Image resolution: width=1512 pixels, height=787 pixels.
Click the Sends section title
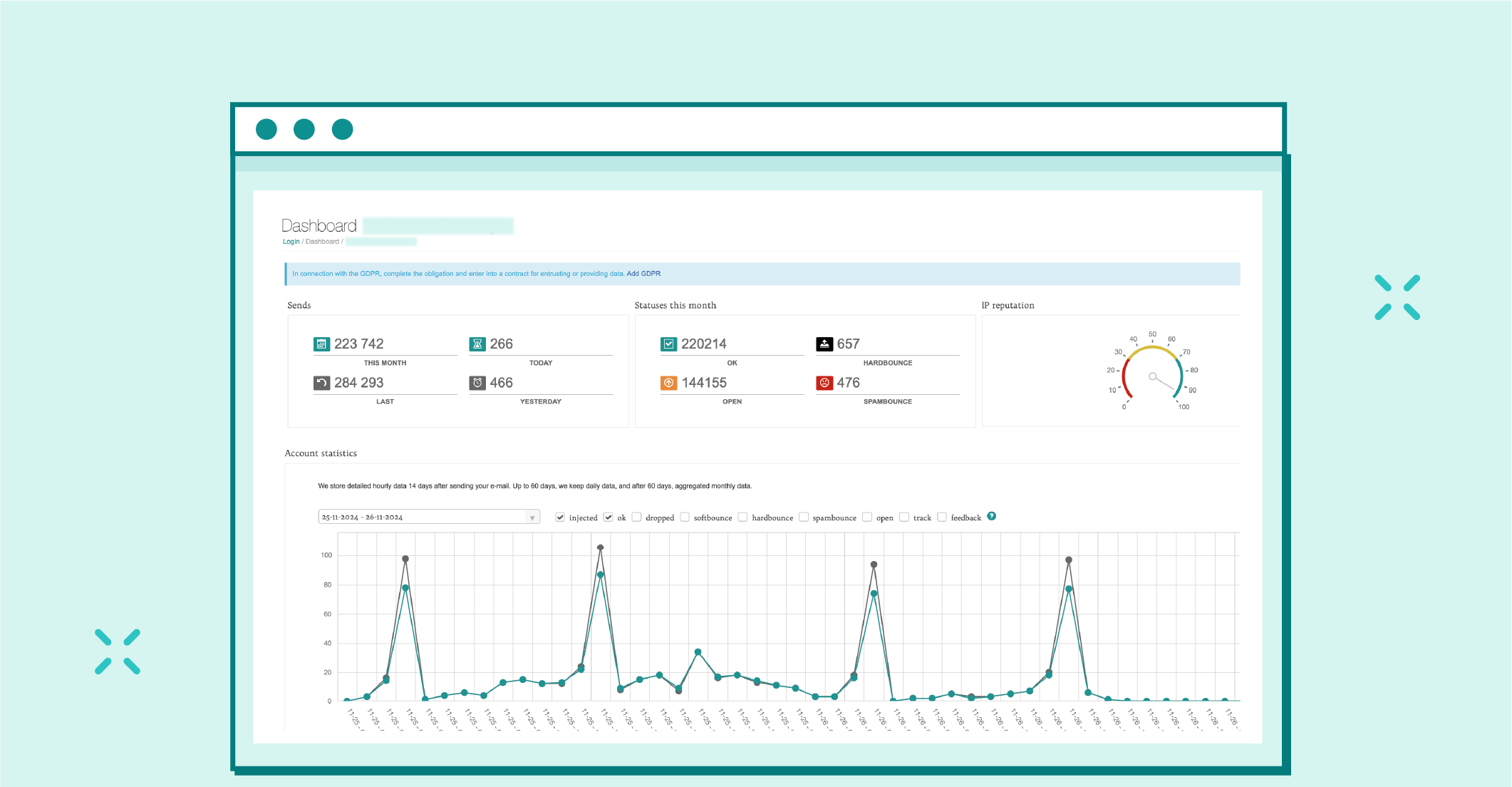(299, 305)
